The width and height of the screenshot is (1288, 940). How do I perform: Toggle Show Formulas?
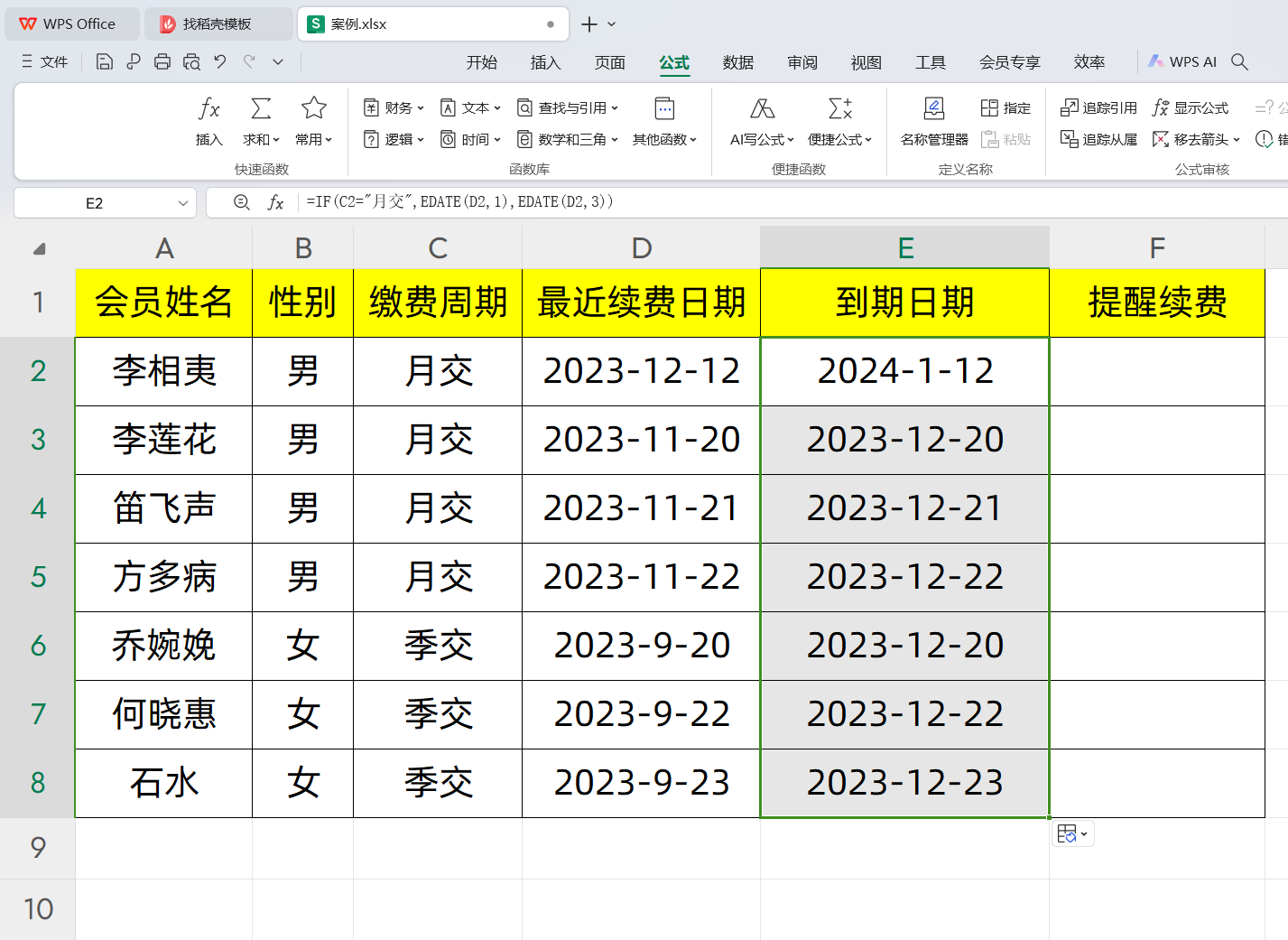point(1191,107)
